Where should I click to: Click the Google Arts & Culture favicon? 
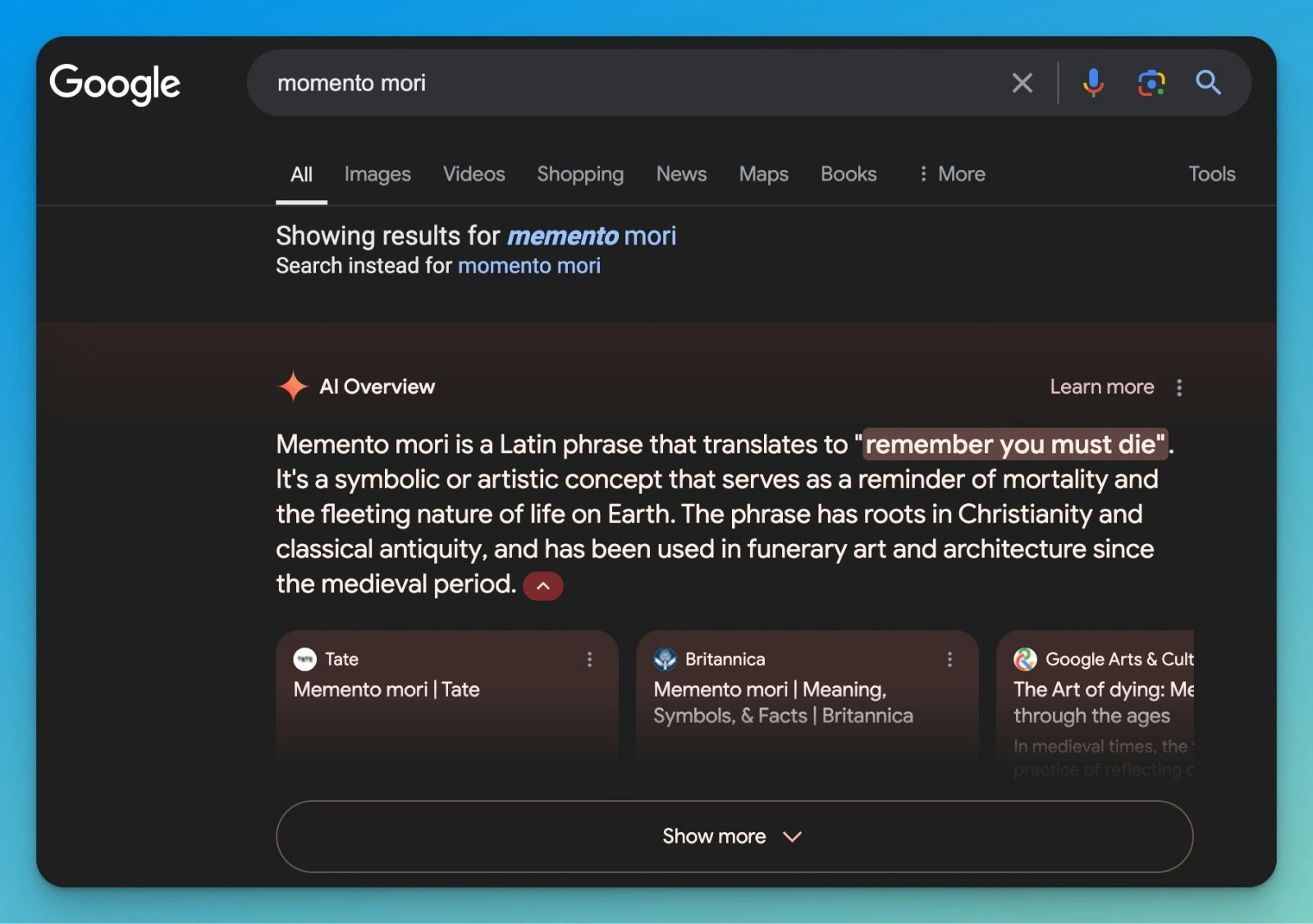coord(1025,659)
